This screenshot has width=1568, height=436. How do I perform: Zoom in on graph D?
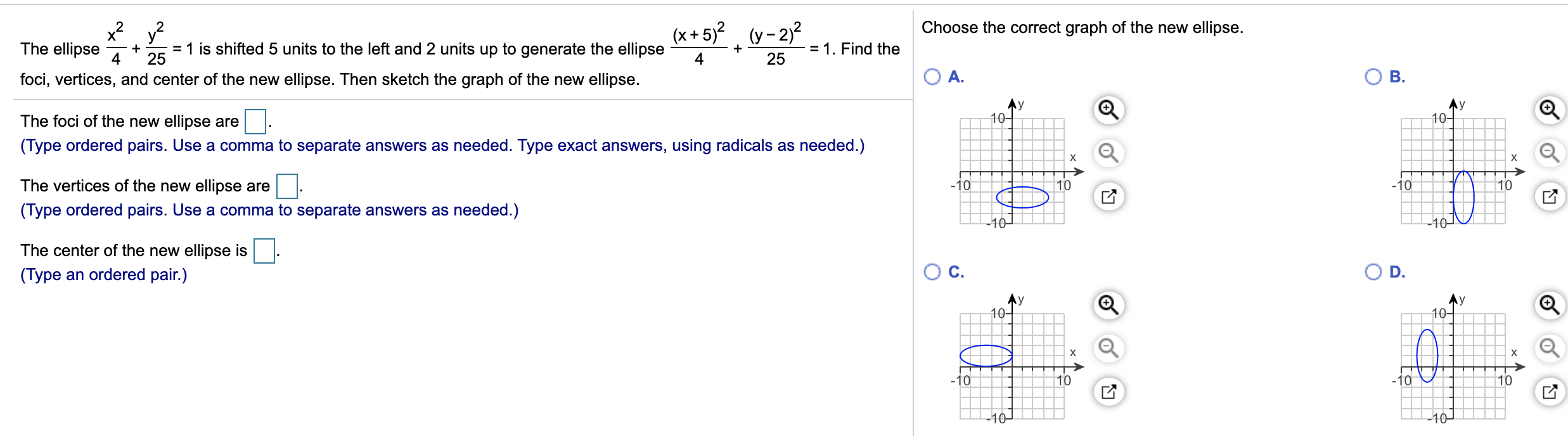(x=1550, y=304)
